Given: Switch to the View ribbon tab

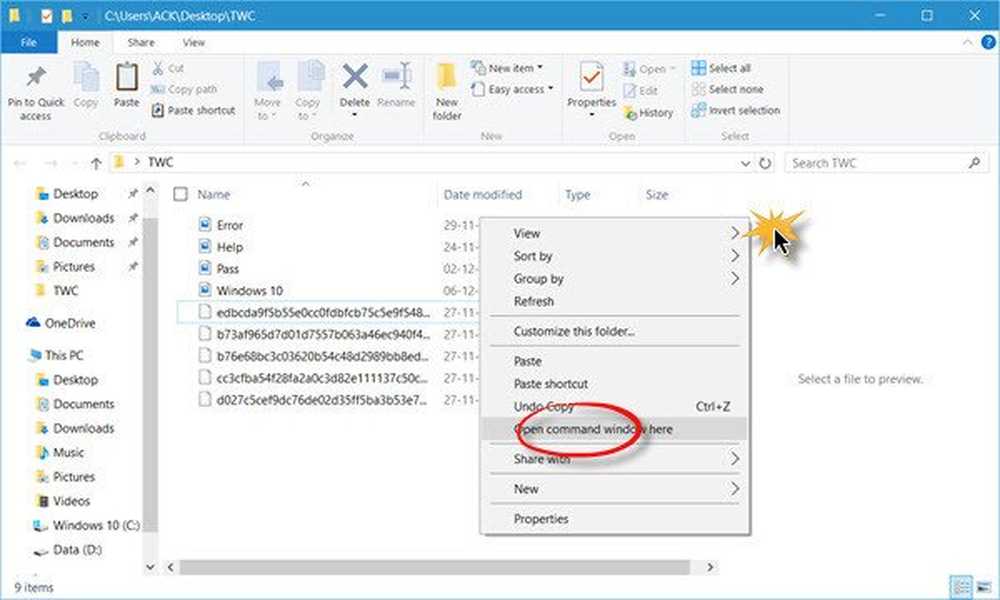Looking at the screenshot, I should [193, 43].
